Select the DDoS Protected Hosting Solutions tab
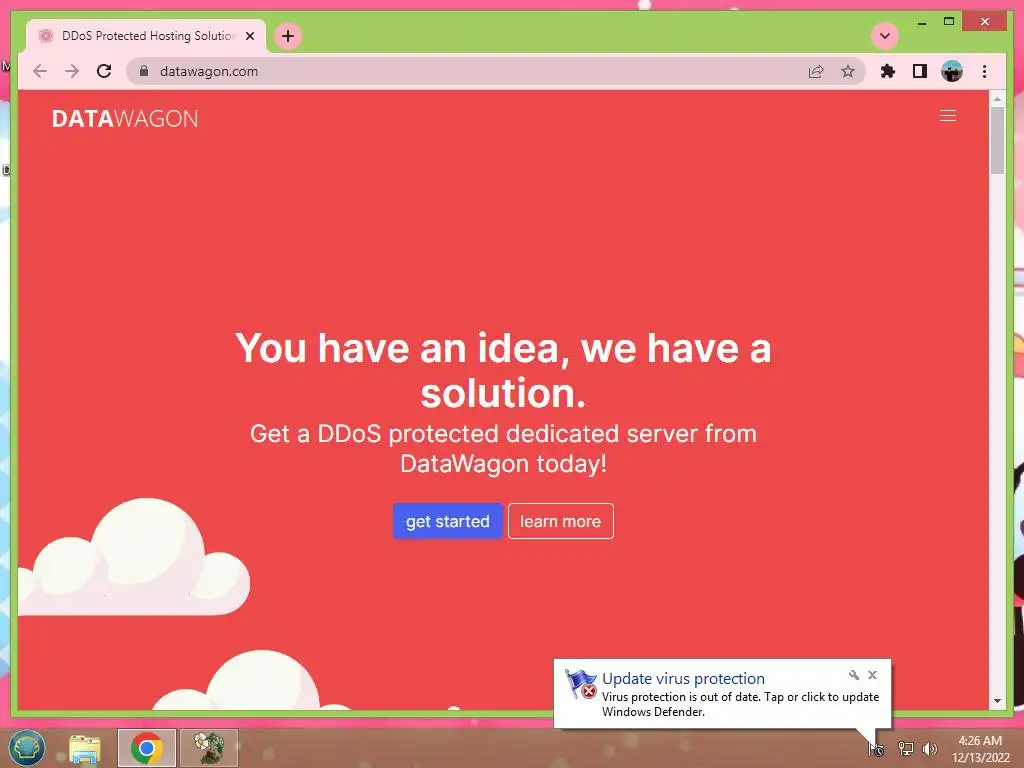 (146, 36)
